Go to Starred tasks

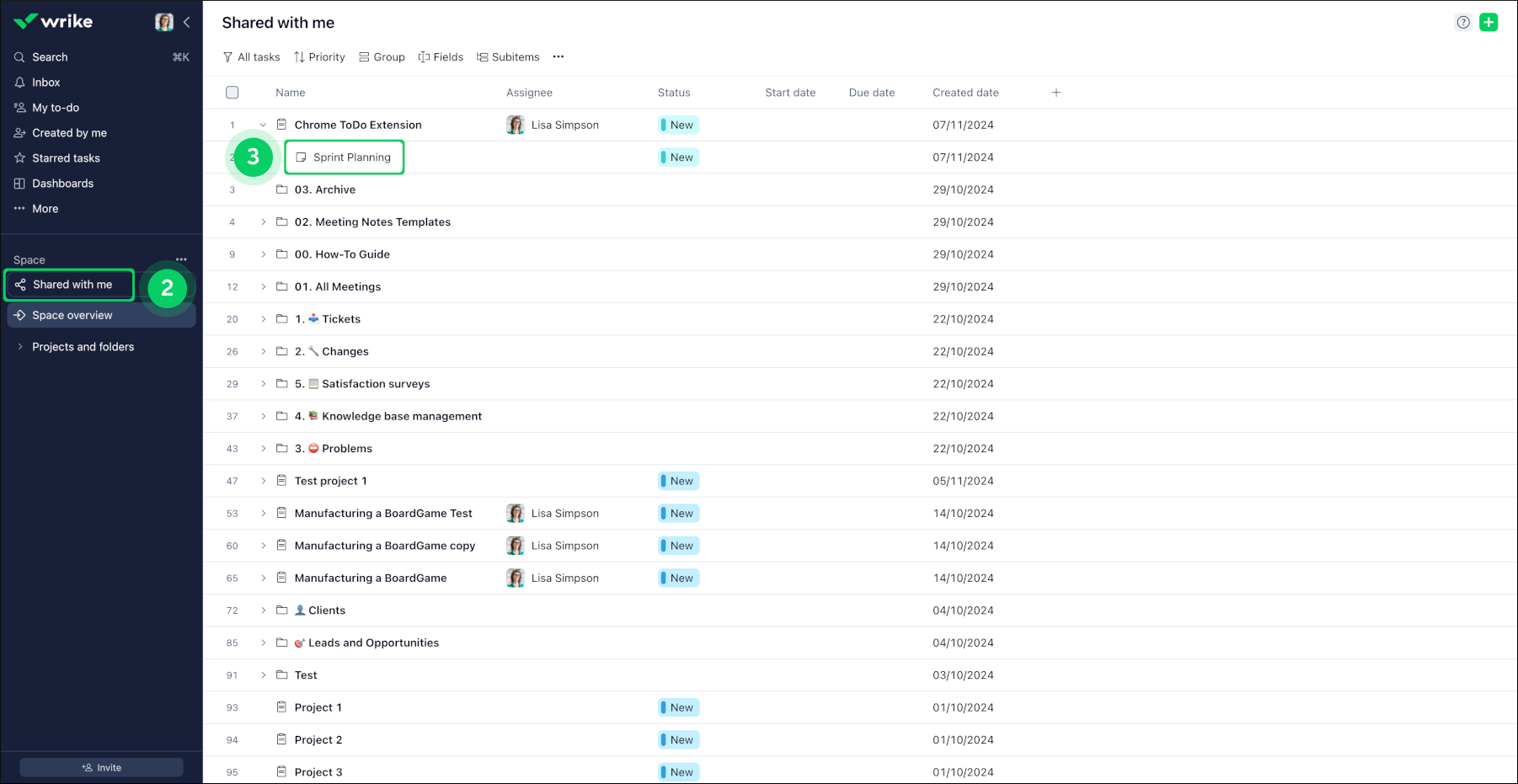point(66,158)
